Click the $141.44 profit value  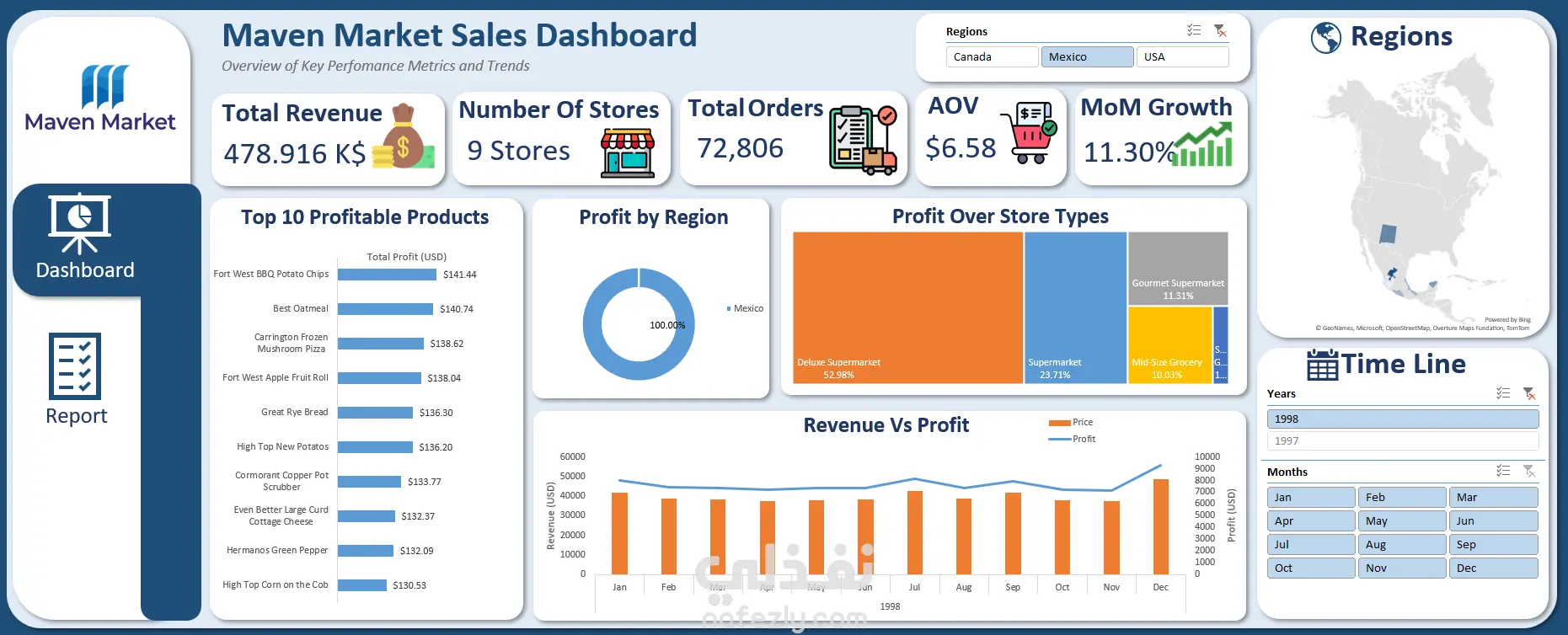(x=459, y=275)
